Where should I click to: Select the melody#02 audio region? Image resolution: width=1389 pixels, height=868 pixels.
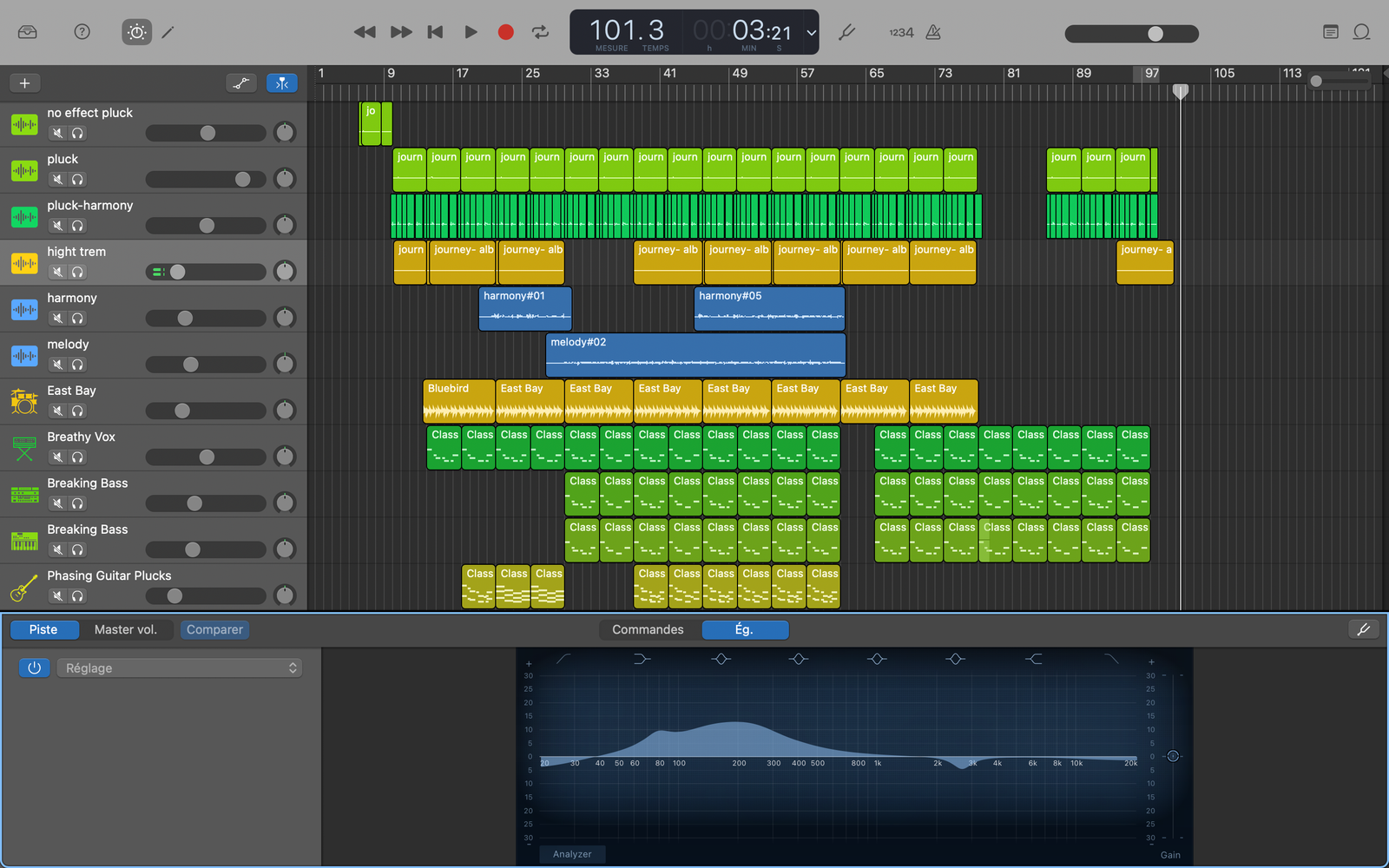694,356
